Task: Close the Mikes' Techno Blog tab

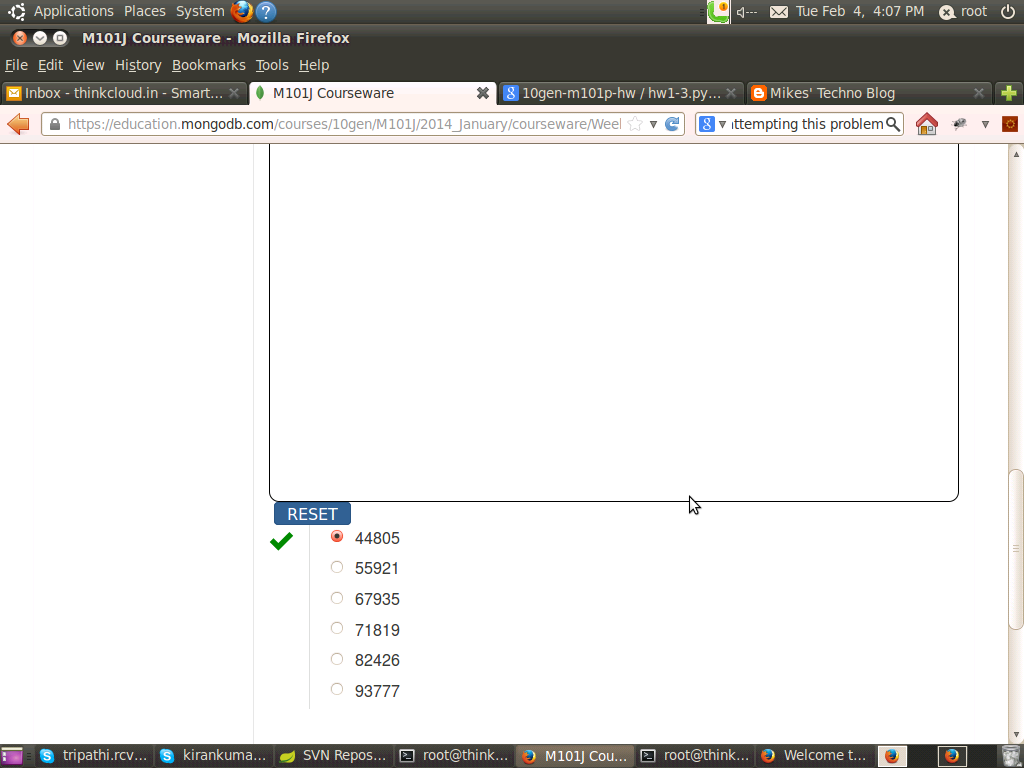Action: (978, 93)
